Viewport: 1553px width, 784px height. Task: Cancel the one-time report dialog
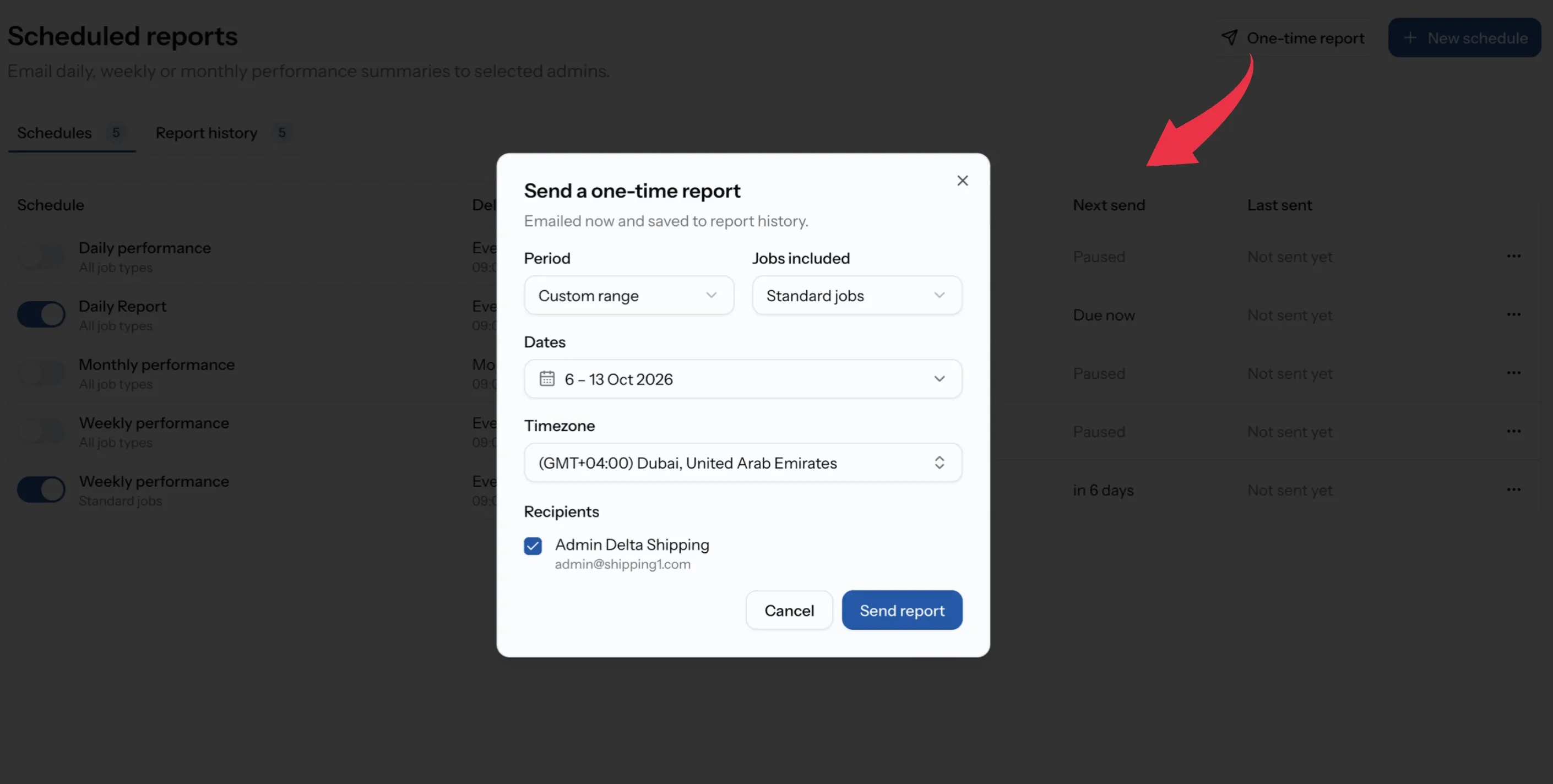point(789,611)
